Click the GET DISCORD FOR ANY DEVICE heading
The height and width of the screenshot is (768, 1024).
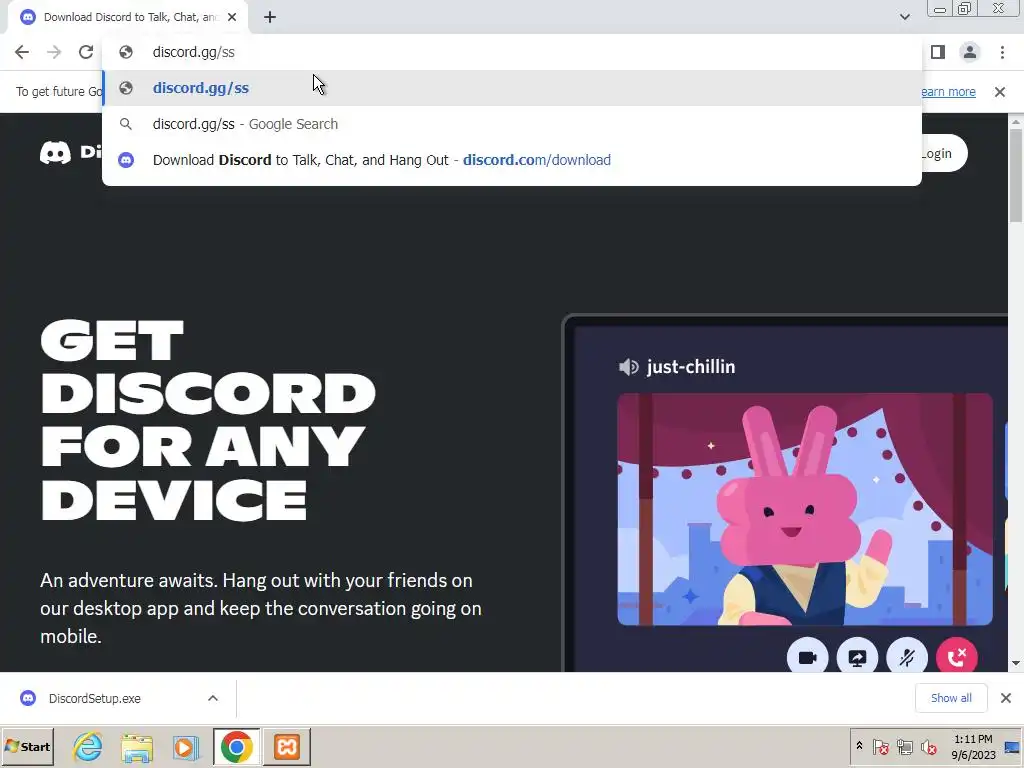(208, 420)
